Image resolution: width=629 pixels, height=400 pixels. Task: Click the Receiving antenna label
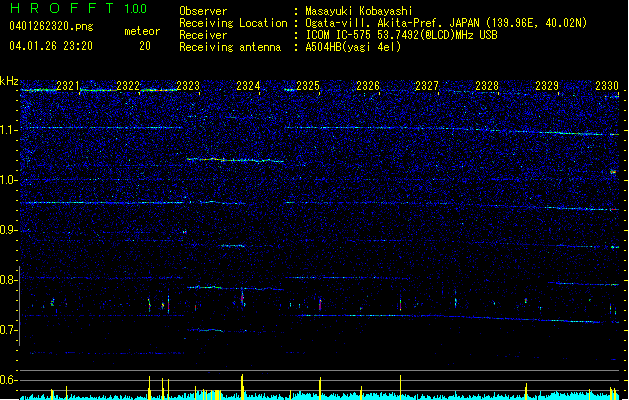coord(230,47)
